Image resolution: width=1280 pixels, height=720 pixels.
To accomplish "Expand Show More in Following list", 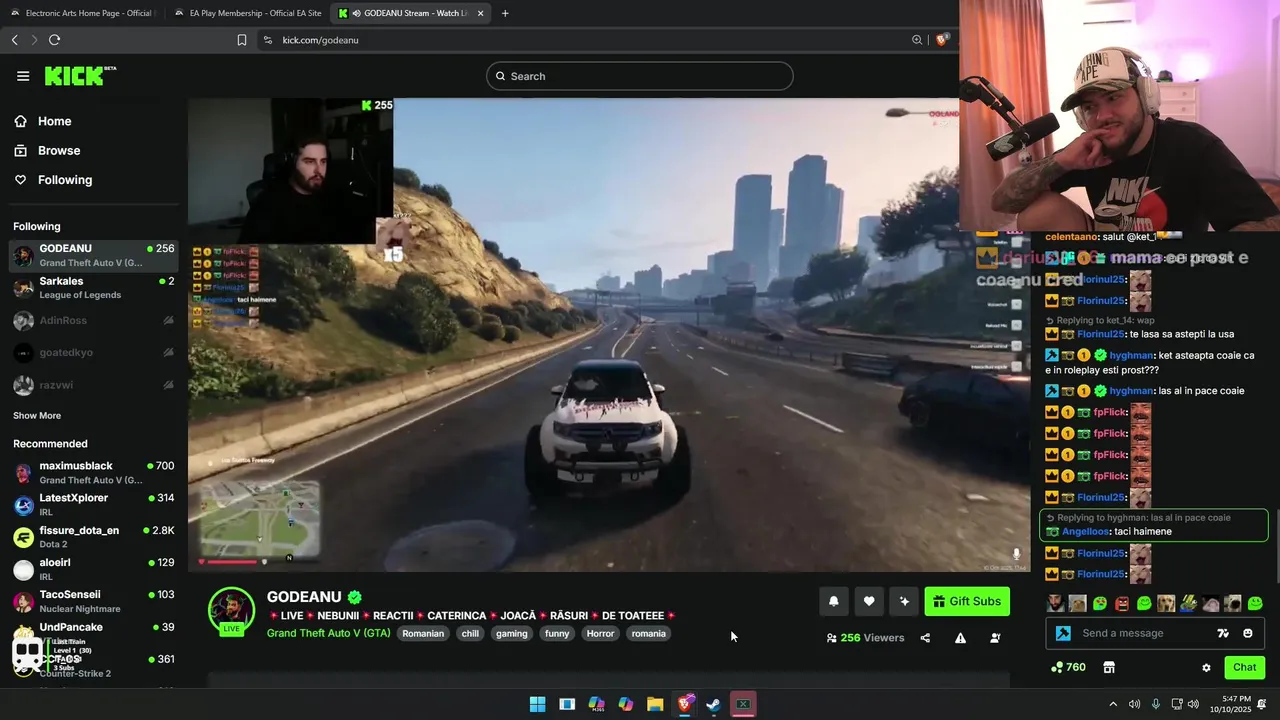I will pos(37,416).
